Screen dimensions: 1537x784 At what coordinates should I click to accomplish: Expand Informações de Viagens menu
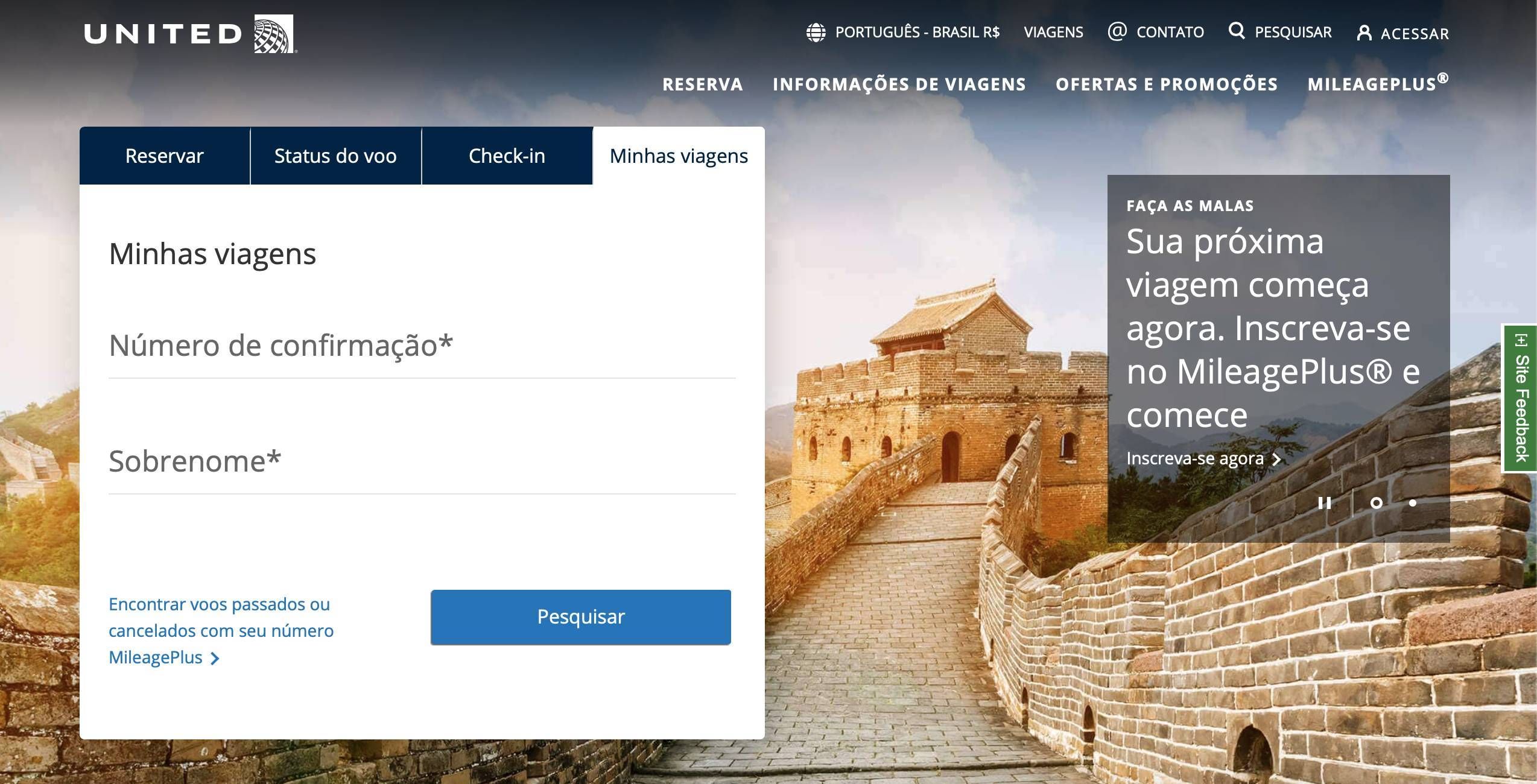point(899,84)
